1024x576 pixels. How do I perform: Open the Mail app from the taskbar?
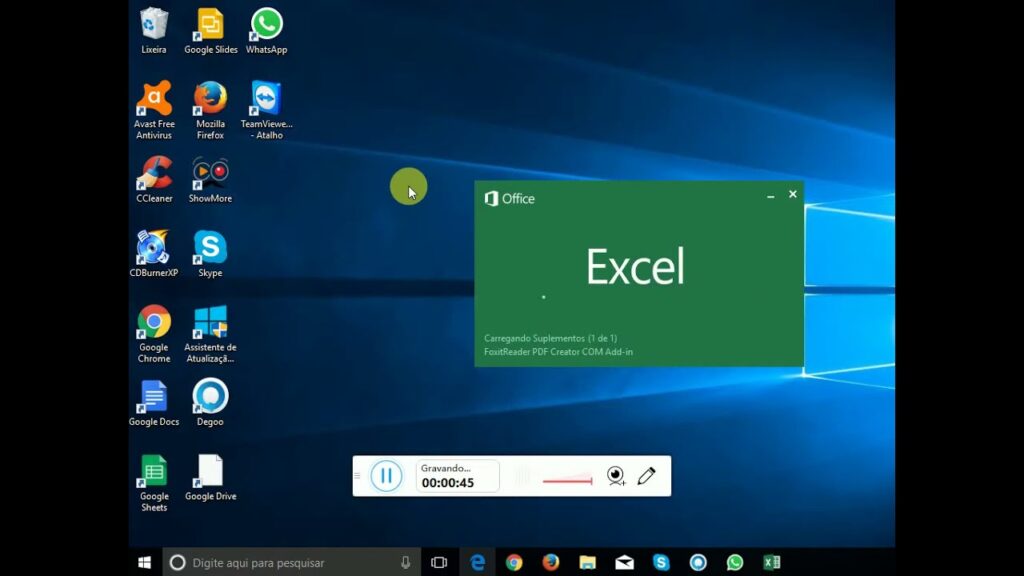pyautogui.click(x=624, y=562)
